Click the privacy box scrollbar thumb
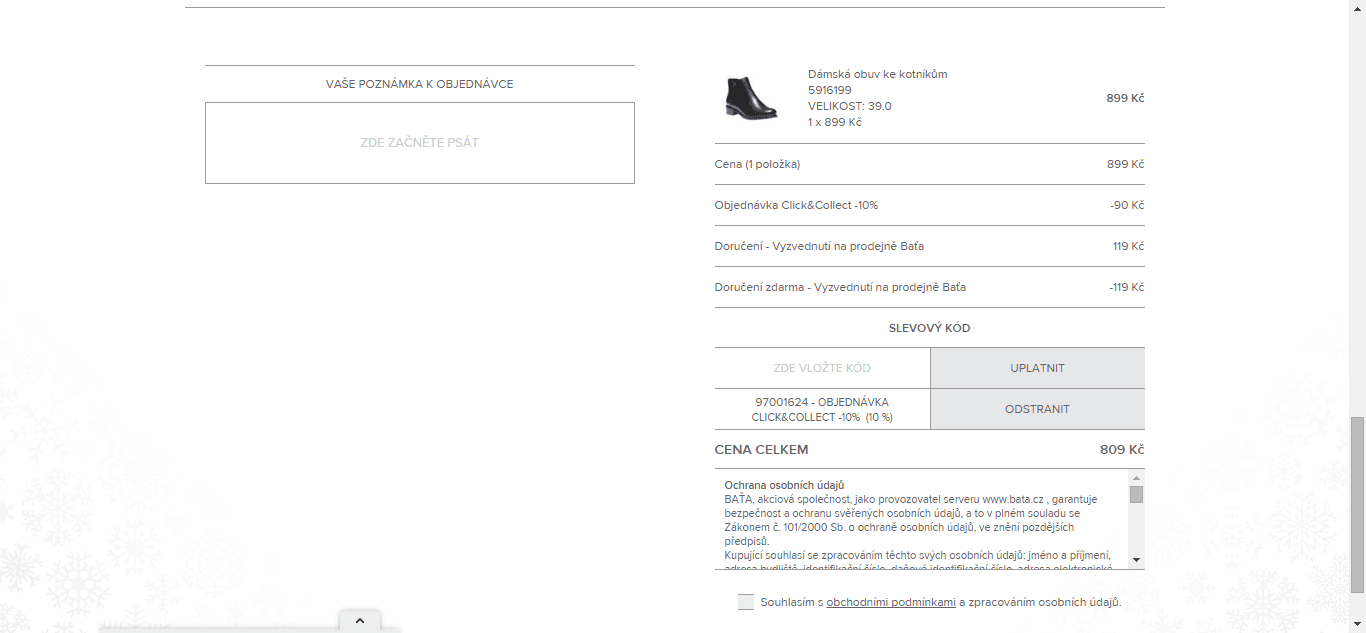1366x633 pixels. click(1136, 494)
